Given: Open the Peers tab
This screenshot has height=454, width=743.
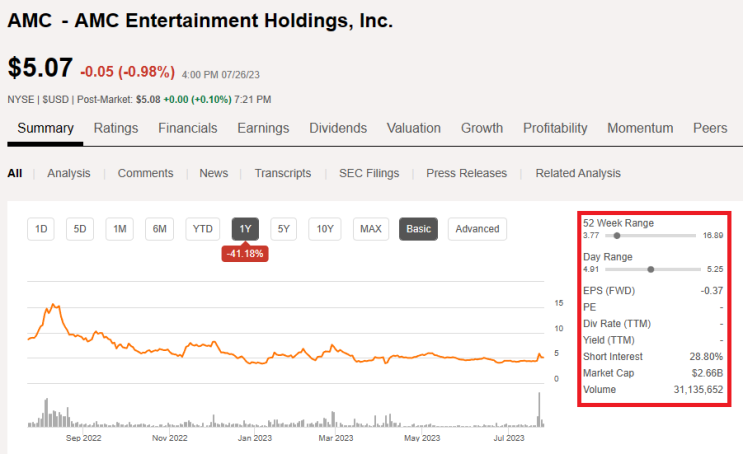Looking at the screenshot, I should (710, 128).
